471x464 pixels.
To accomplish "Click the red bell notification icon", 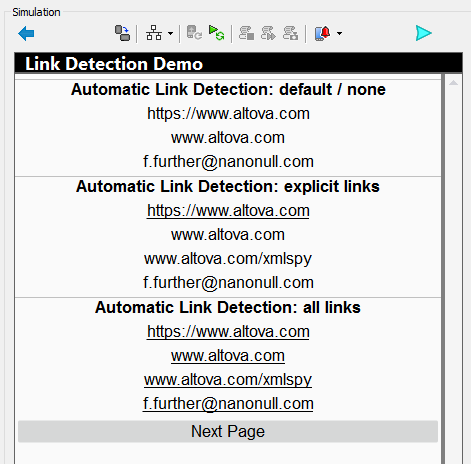I will coord(322,33).
